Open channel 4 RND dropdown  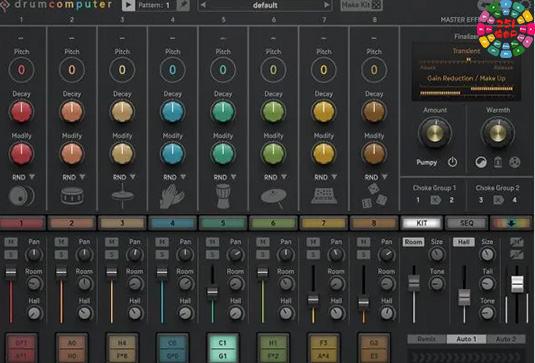pyautogui.click(x=174, y=177)
